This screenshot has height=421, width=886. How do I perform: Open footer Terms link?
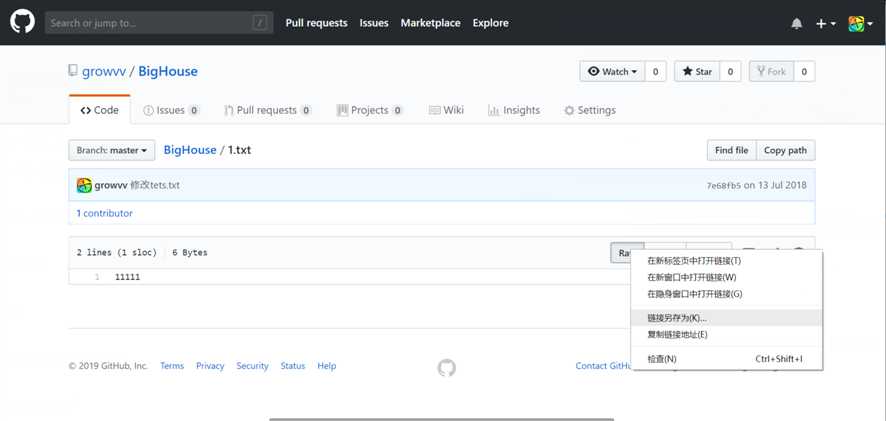click(x=172, y=366)
